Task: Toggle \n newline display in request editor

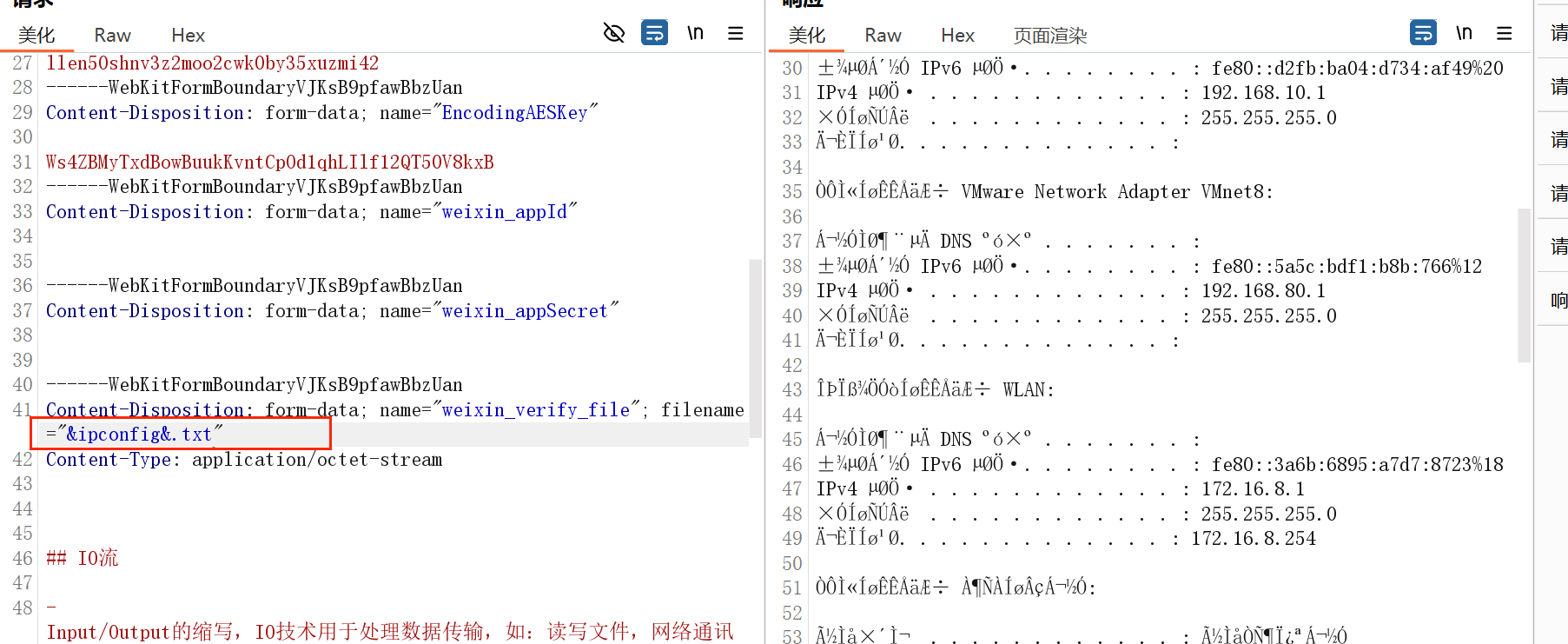Action: point(695,33)
